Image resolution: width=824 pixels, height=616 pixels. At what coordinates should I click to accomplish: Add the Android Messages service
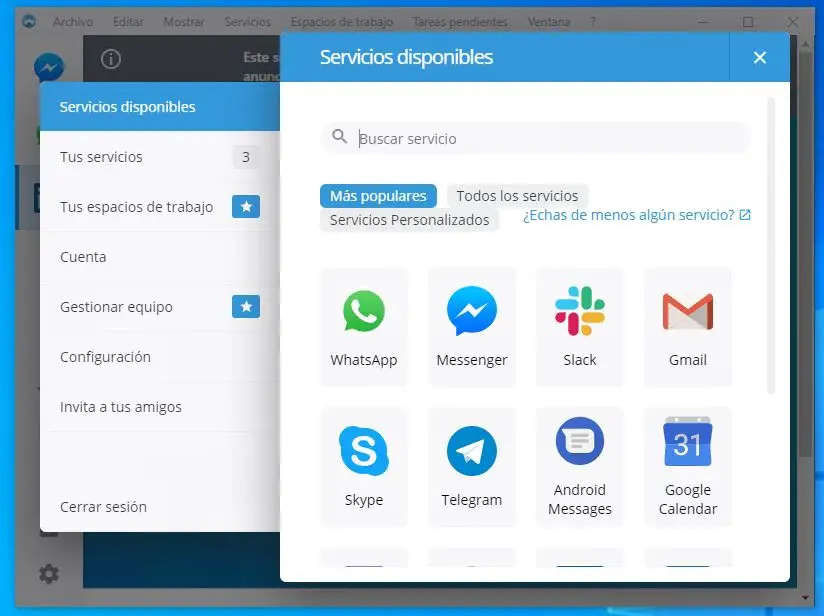(x=580, y=466)
